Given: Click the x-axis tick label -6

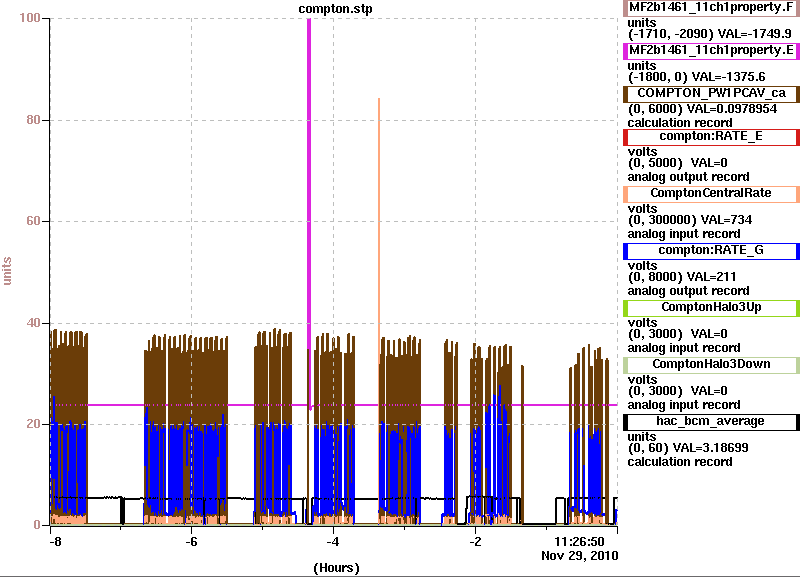Looking at the screenshot, I should 191,541.
